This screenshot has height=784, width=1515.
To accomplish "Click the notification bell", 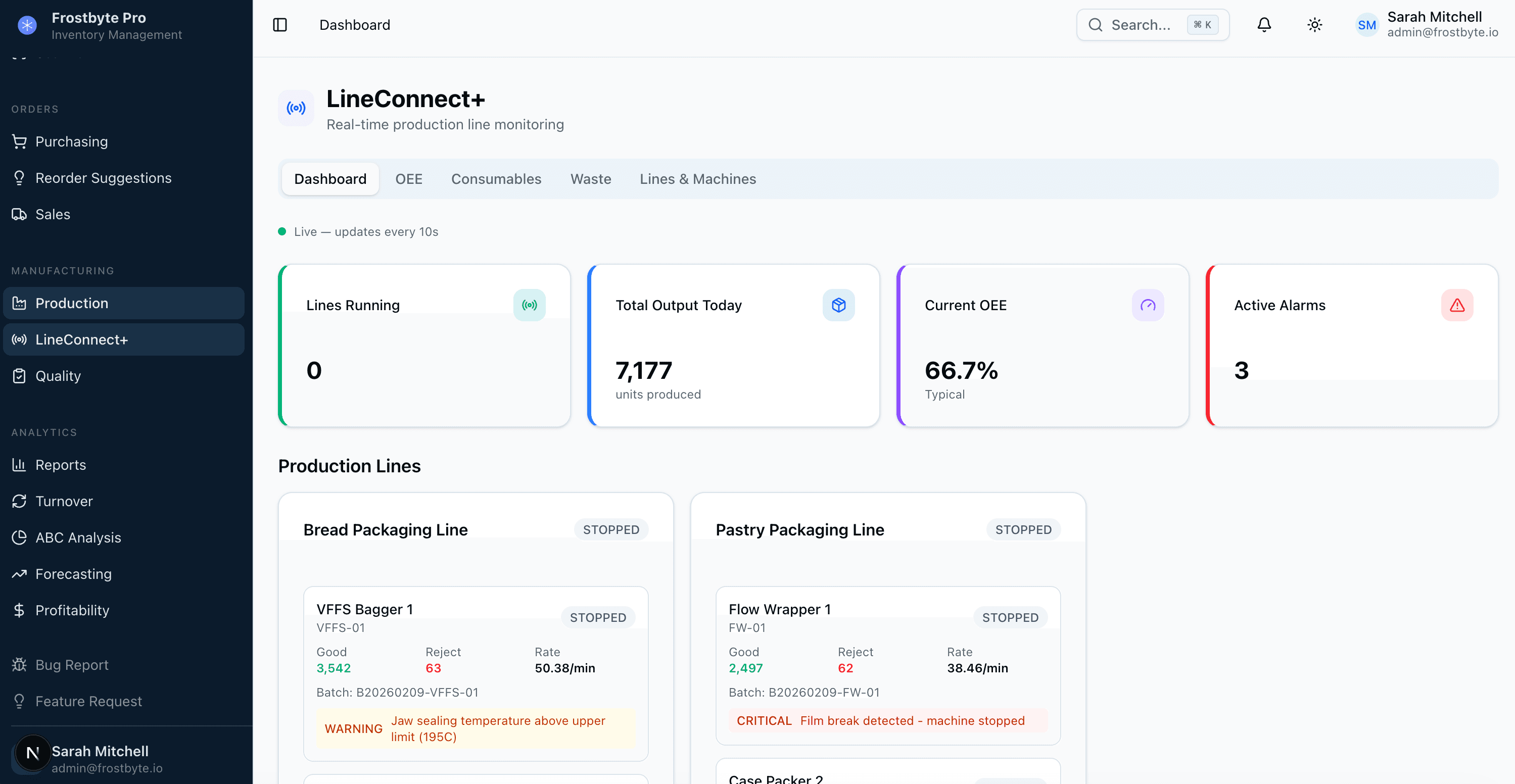I will (1264, 25).
